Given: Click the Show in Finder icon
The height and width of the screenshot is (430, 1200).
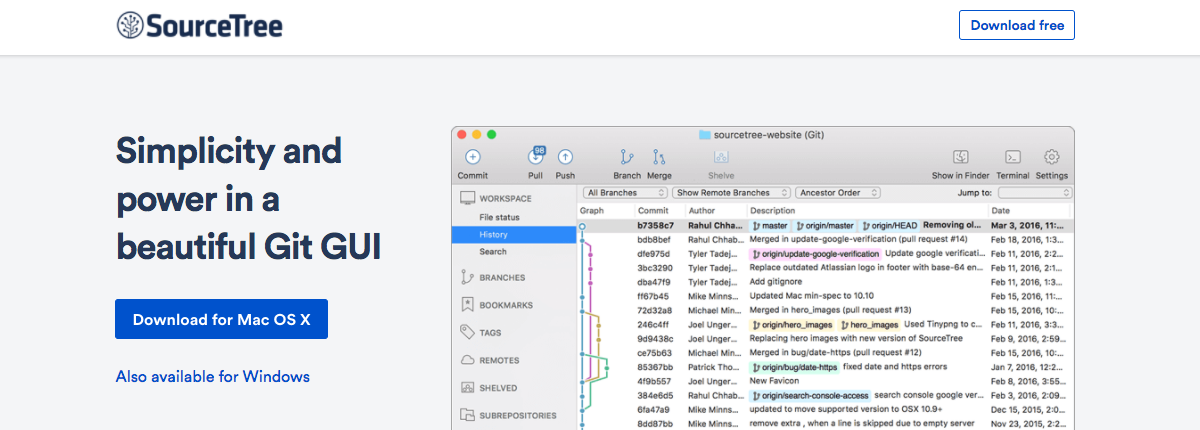Looking at the screenshot, I should pyautogui.click(x=960, y=157).
